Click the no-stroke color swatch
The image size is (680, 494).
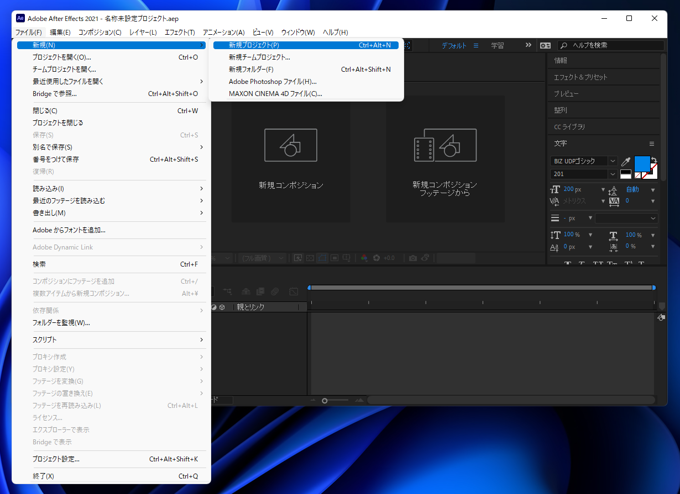(x=638, y=175)
